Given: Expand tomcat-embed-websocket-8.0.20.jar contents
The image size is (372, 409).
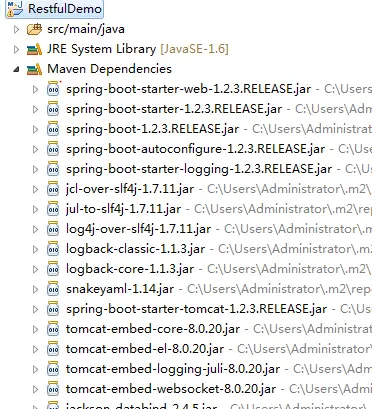Looking at the screenshot, I should [x=35, y=389].
